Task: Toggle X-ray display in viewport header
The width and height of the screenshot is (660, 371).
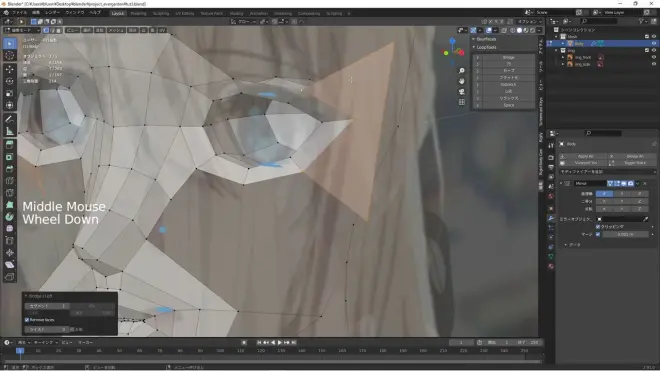Action: coord(504,30)
